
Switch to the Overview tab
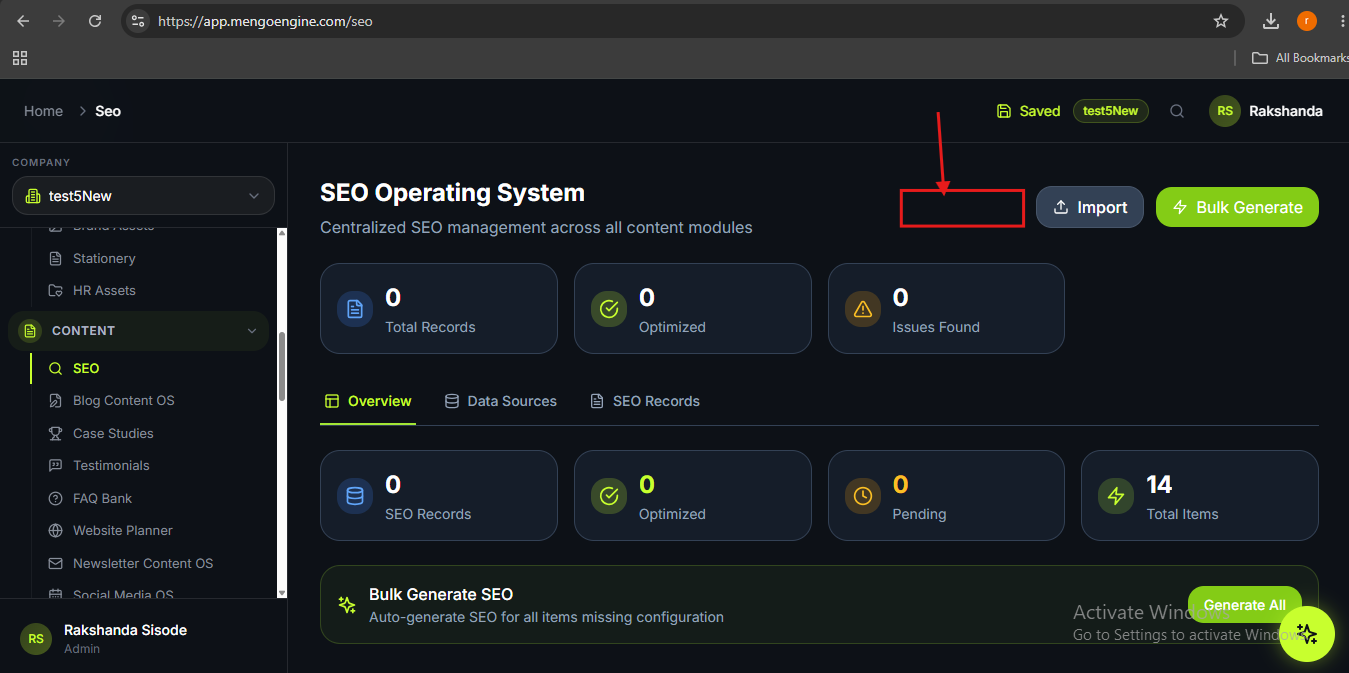(368, 401)
